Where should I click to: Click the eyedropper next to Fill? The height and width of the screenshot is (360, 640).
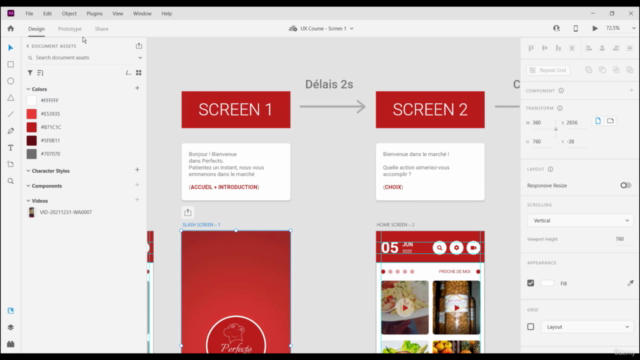coord(631,283)
